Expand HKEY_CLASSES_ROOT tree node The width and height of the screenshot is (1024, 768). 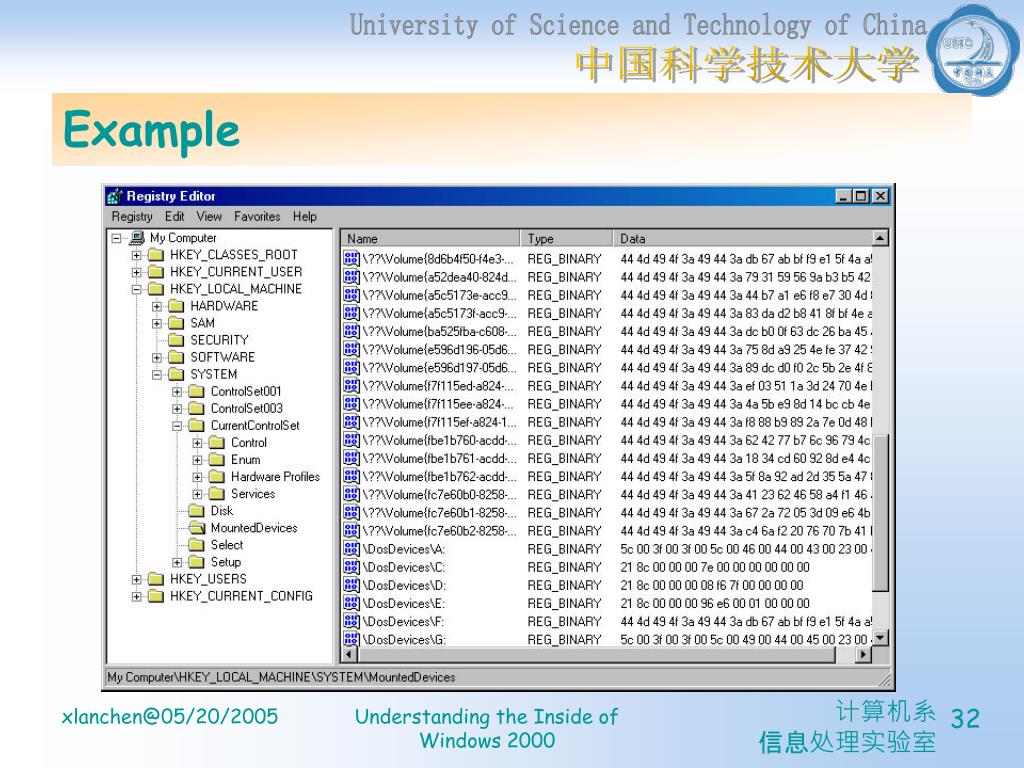136,255
